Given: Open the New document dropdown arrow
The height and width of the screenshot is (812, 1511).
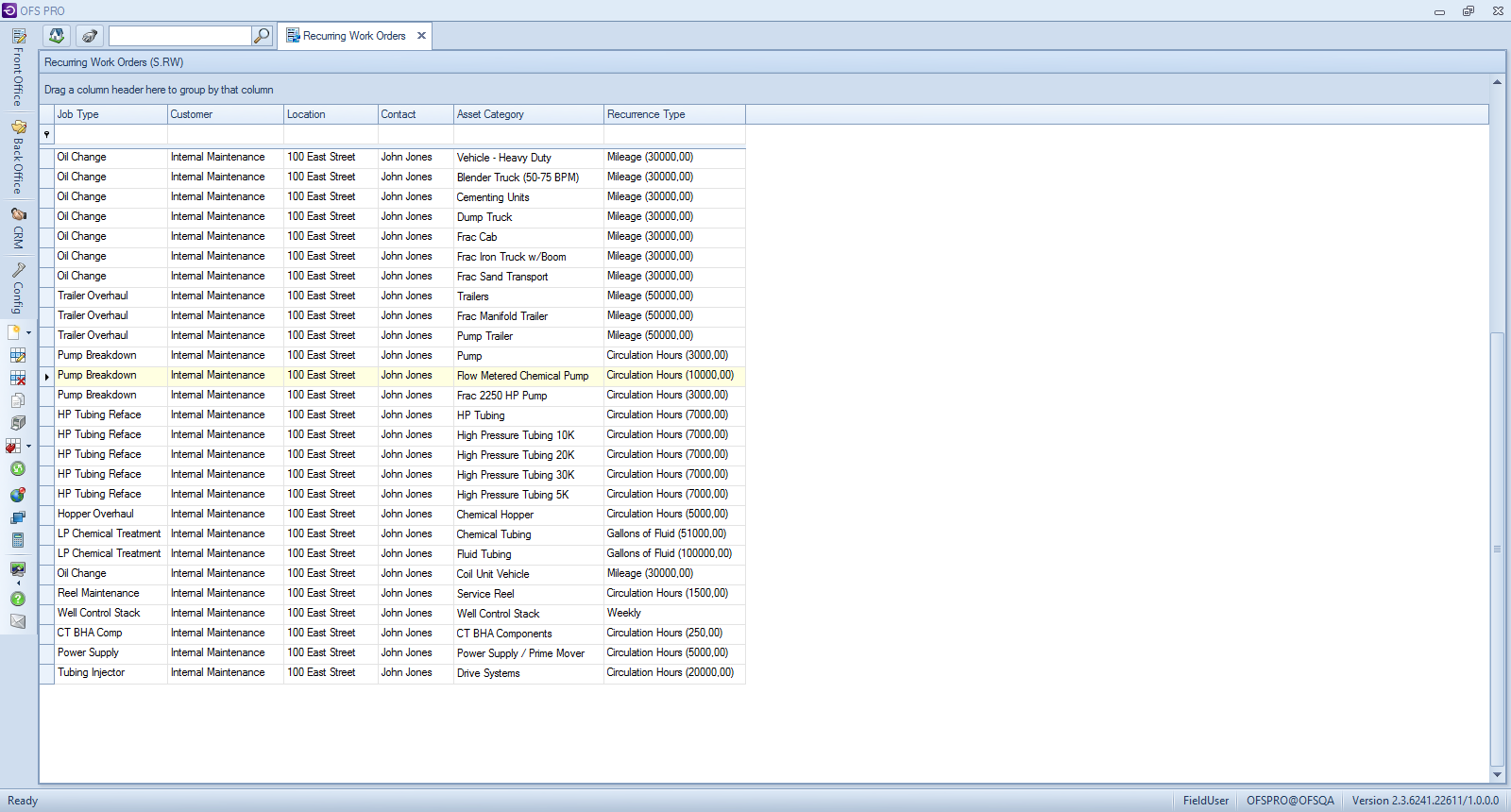Looking at the screenshot, I should point(28,332).
